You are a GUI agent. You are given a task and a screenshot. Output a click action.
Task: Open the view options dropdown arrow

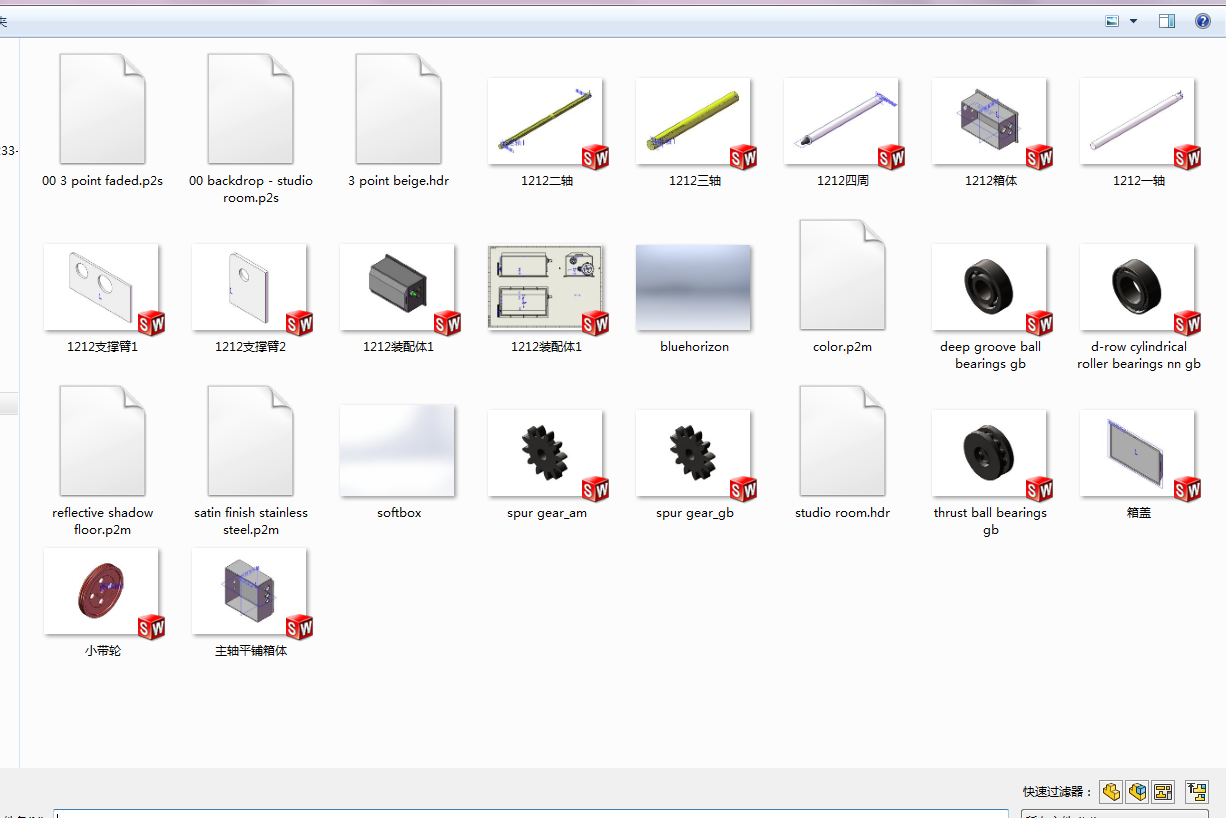tap(1133, 21)
